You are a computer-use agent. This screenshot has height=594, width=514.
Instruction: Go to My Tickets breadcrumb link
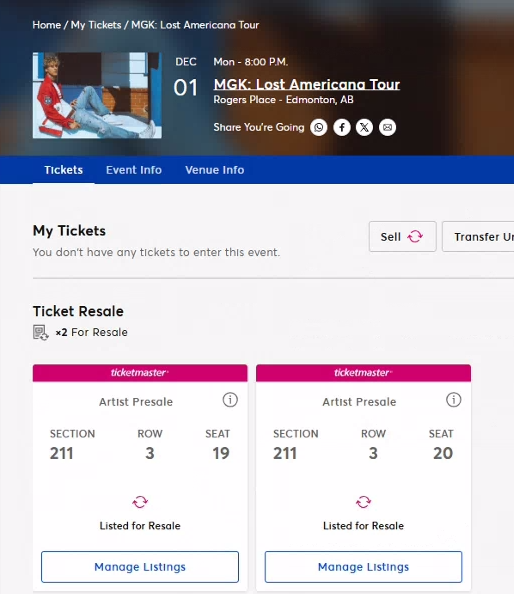coord(96,25)
